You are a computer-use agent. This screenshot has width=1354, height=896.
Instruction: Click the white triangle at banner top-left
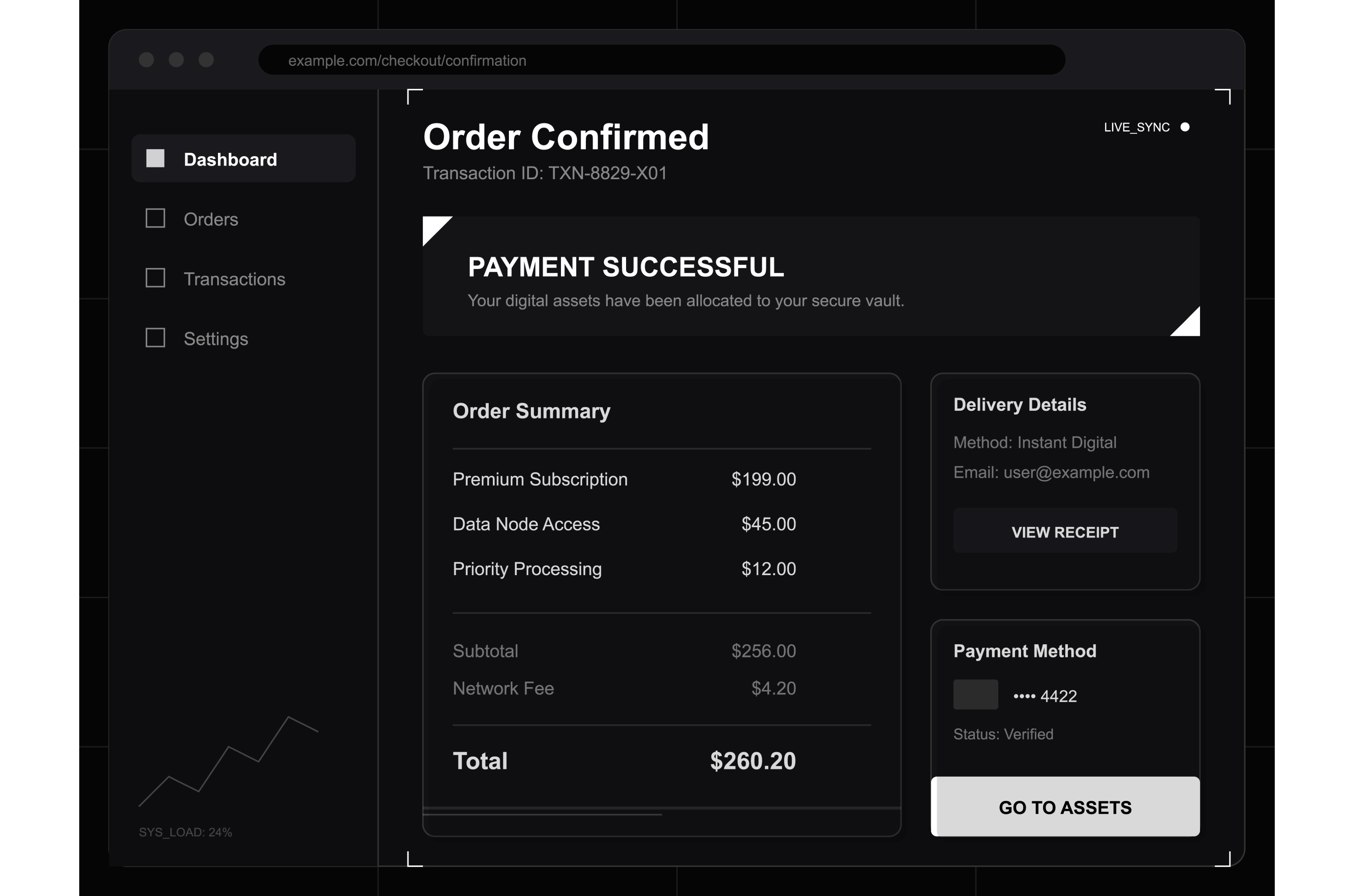[x=432, y=226]
